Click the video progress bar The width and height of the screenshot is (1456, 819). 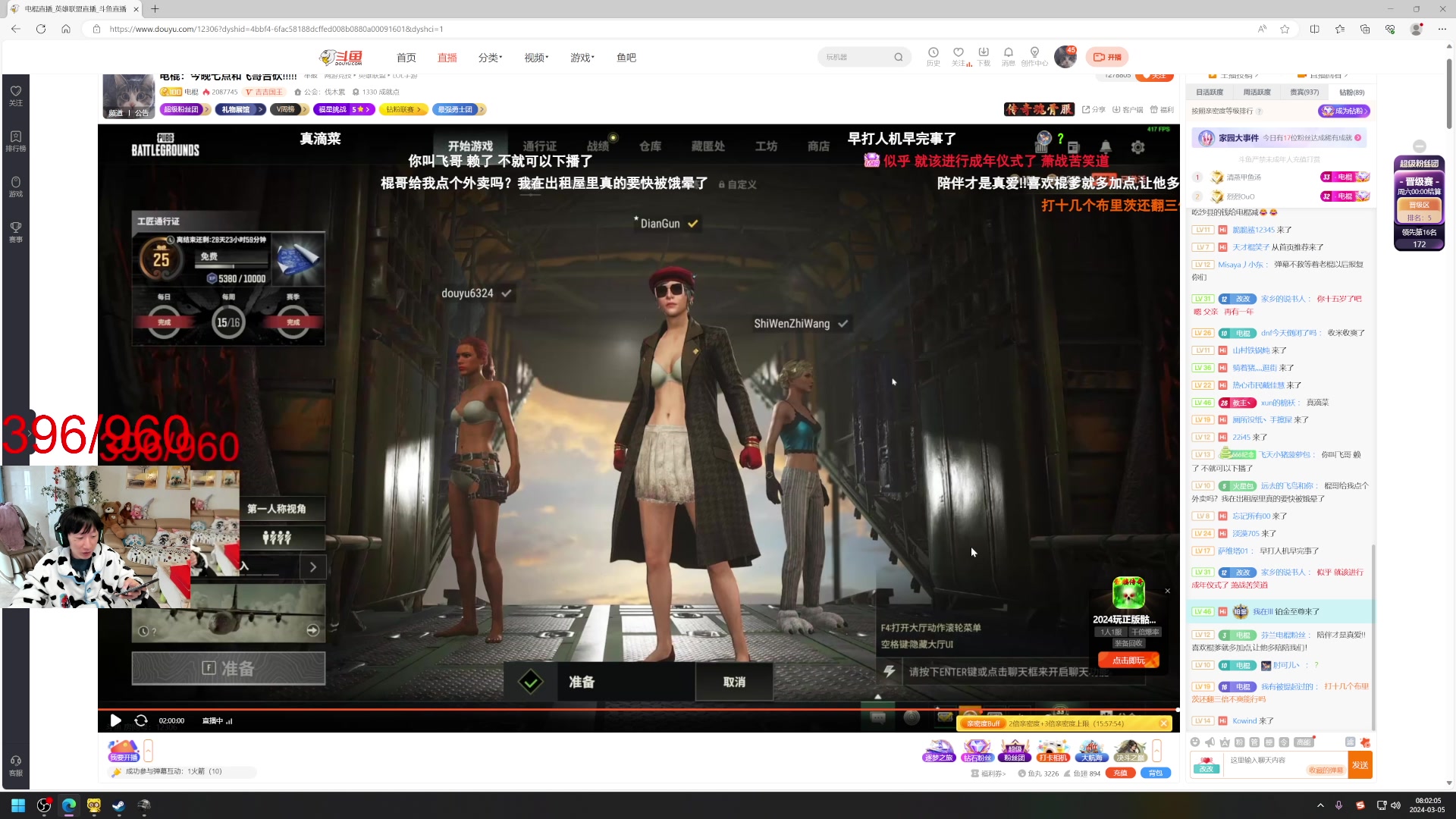639,710
